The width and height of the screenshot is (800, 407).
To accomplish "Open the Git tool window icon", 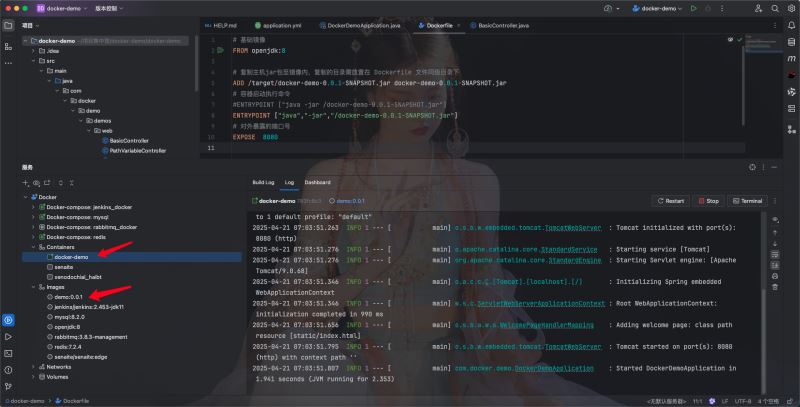I will point(8,386).
